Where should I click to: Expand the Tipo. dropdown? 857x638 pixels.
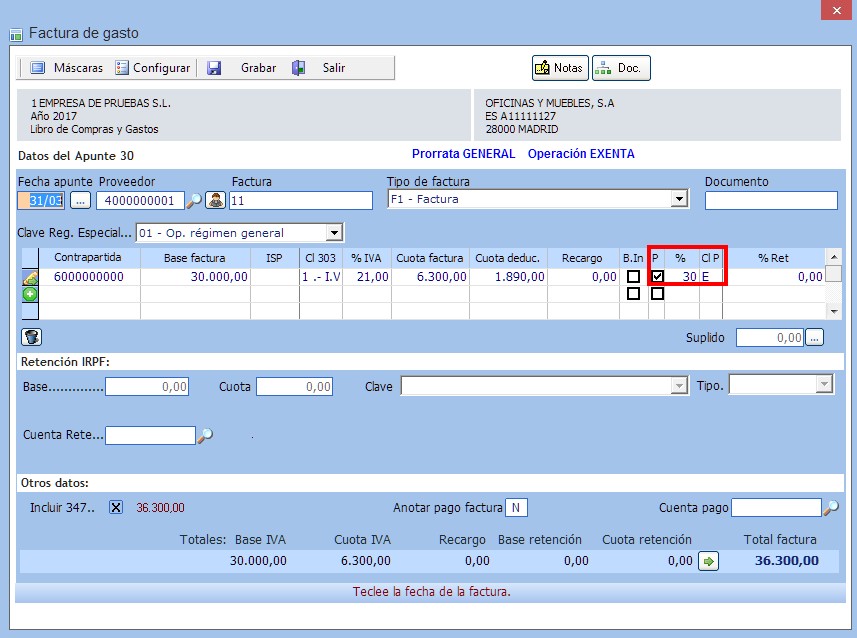click(x=824, y=384)
